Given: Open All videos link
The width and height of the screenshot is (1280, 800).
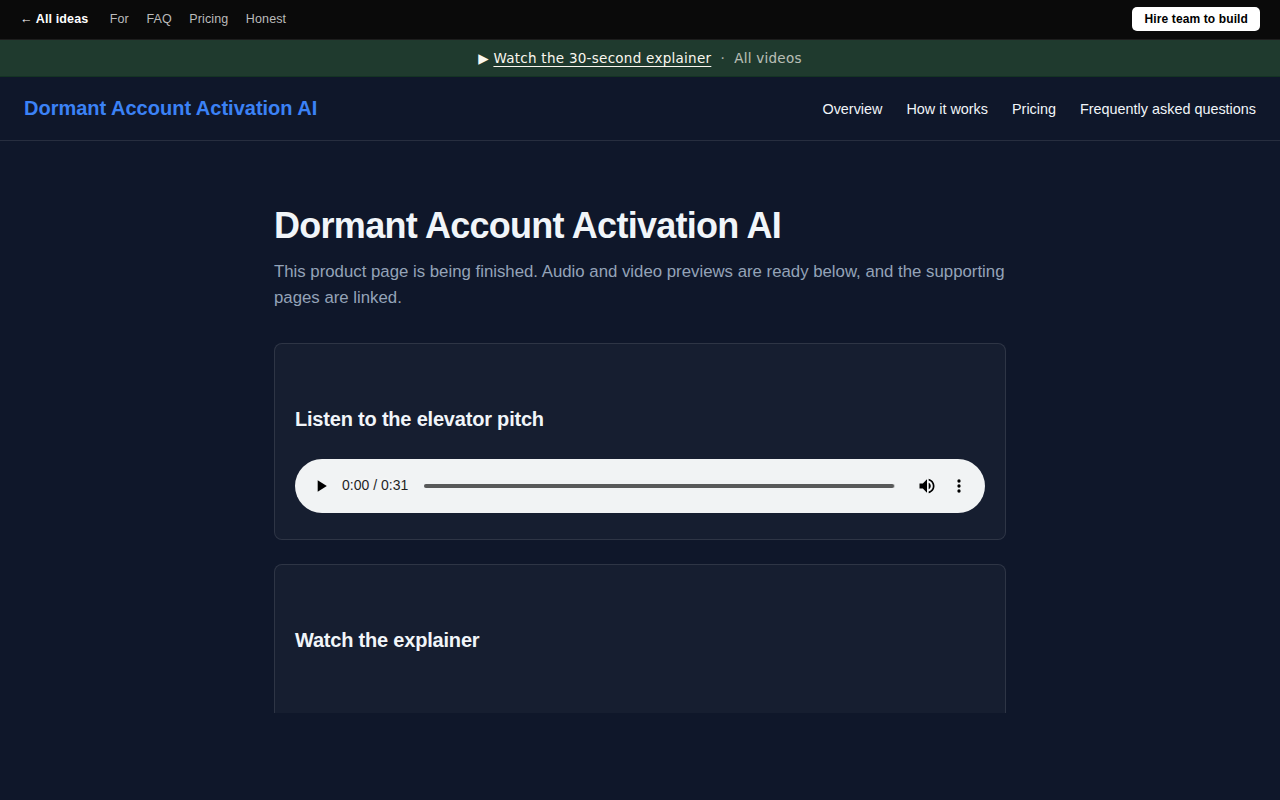Looking at the screenshot, I should click(x=768, y=58).
